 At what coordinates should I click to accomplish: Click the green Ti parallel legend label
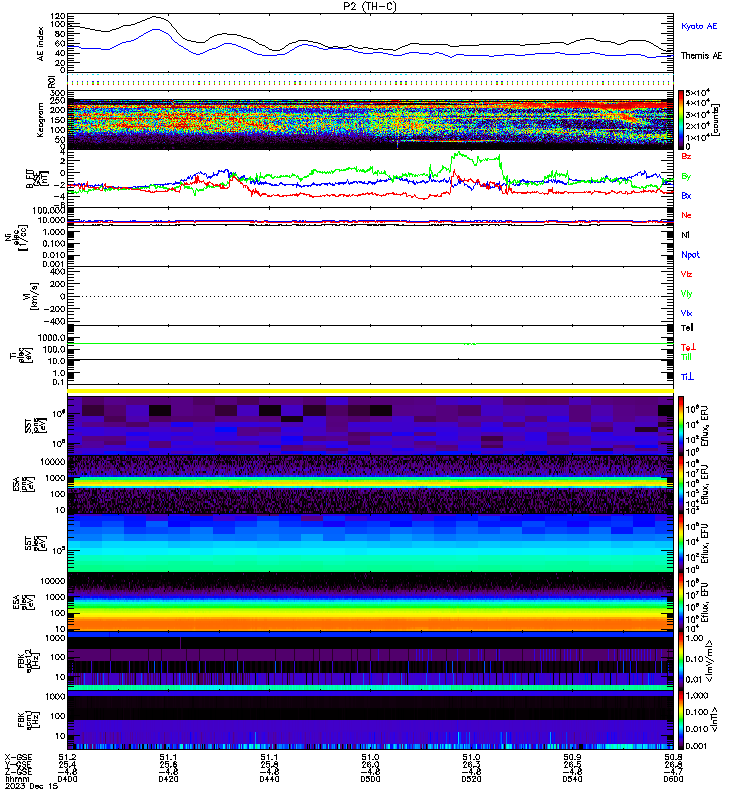pyautogui.click(x=687, y=357)
